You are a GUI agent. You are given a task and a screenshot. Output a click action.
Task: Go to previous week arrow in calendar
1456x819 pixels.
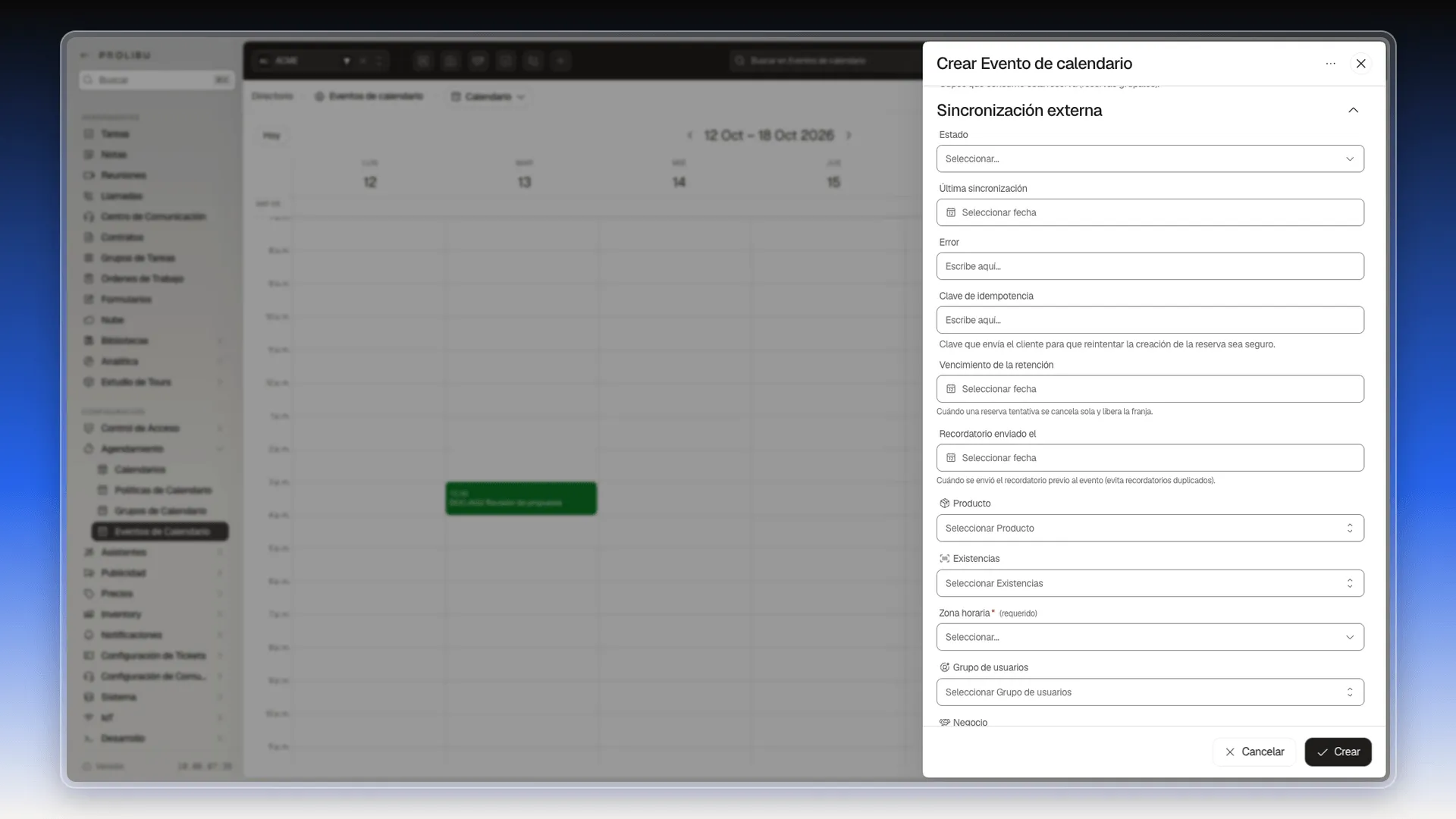(689, 136)
